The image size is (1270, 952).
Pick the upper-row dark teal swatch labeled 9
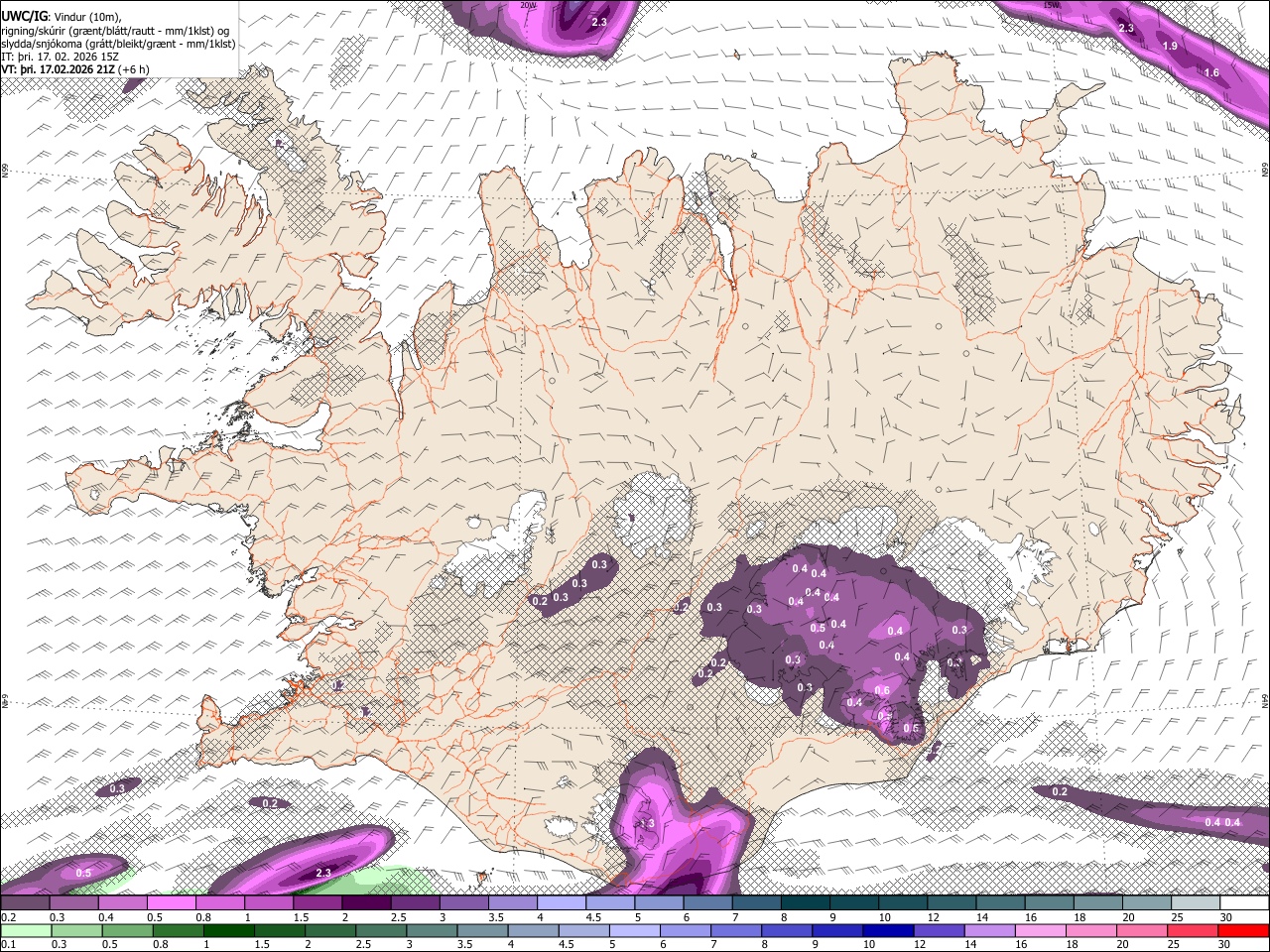pyautogui.click(x=854, y=902)
